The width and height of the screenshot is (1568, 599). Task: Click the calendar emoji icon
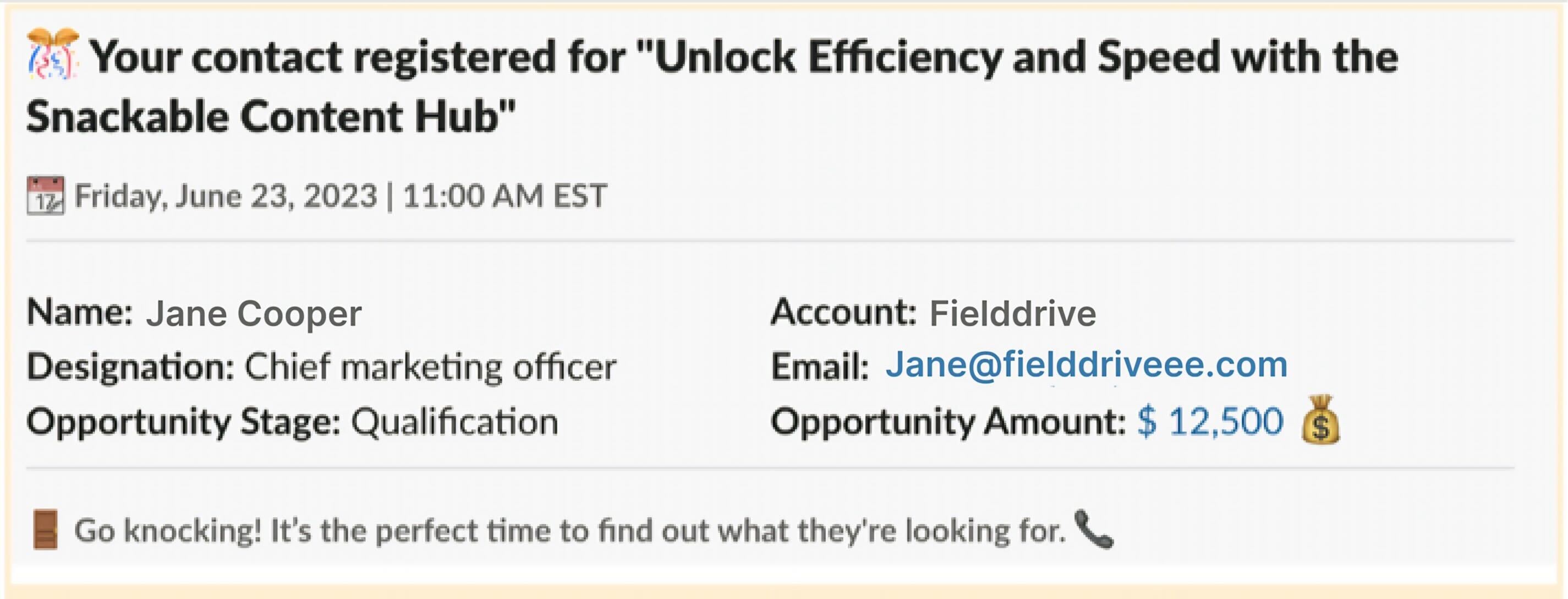click(46, 195)
